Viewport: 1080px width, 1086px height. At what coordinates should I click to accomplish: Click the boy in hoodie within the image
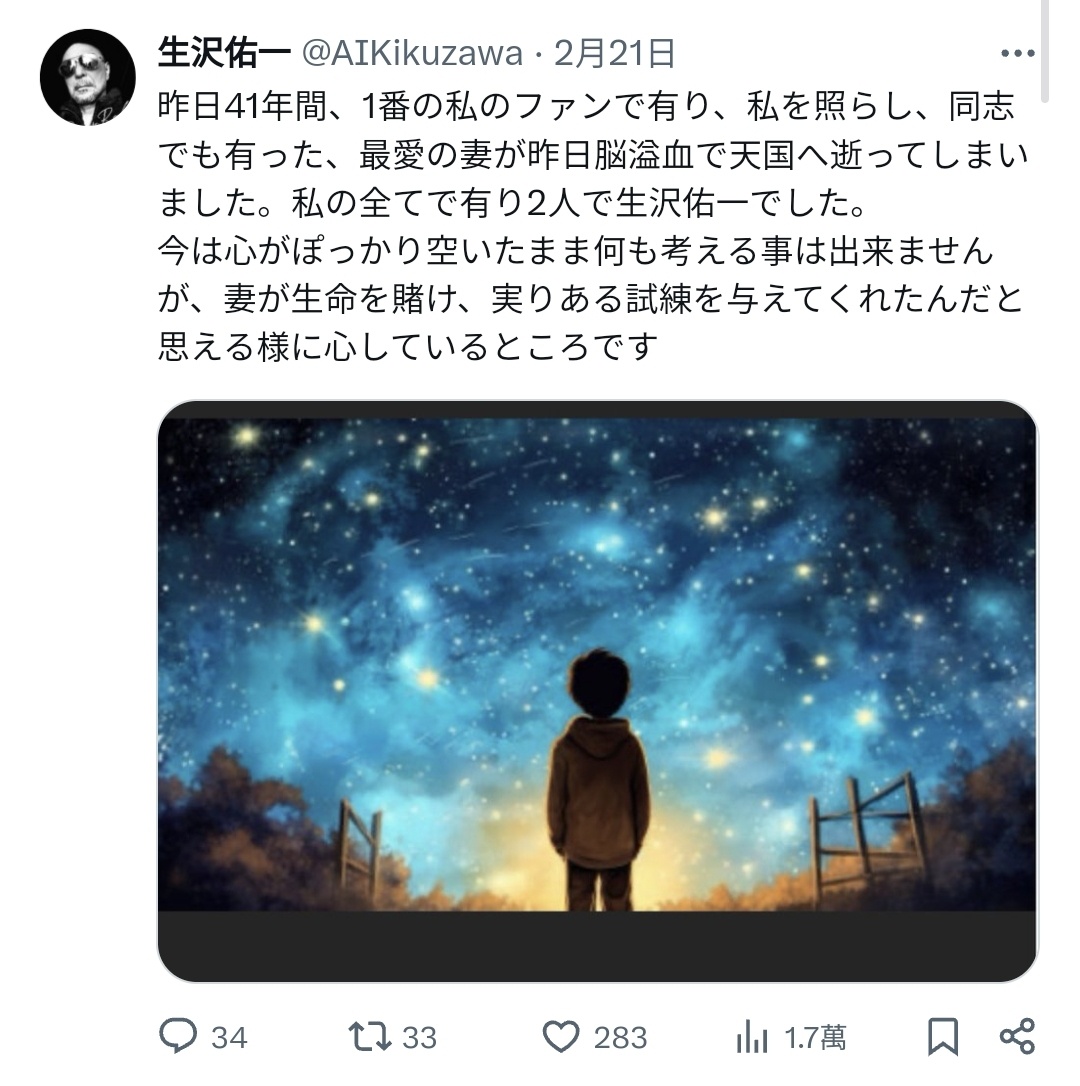click(x=598, y=779)
